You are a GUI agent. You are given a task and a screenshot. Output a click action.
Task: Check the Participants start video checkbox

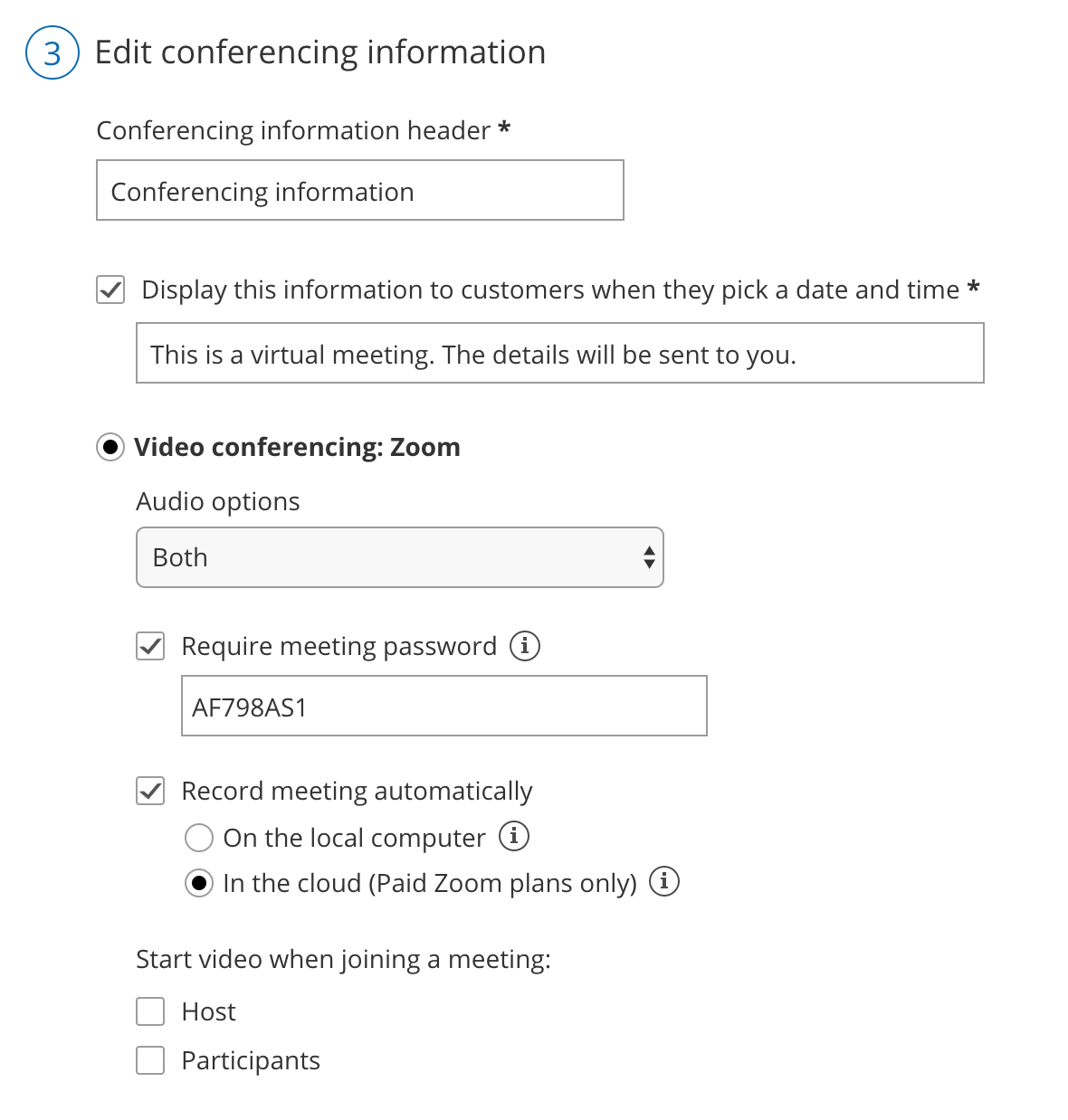pos(150,1060)
